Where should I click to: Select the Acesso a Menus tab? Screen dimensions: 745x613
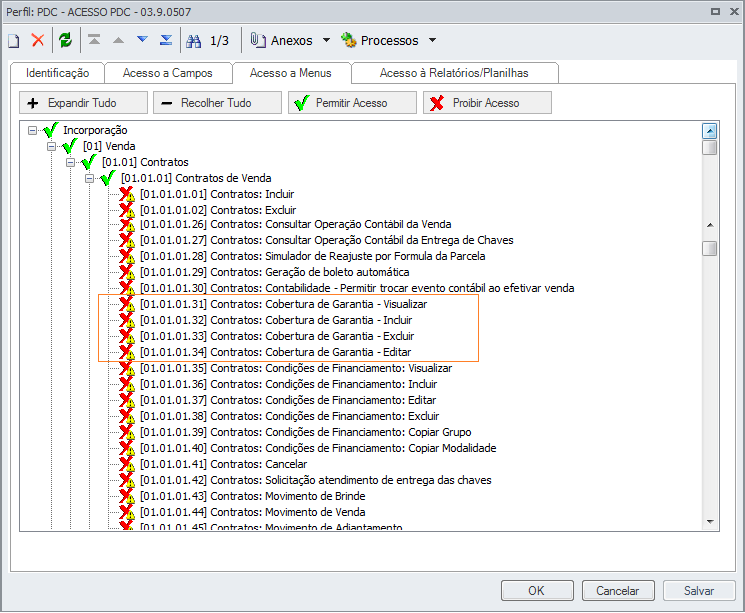291,73
